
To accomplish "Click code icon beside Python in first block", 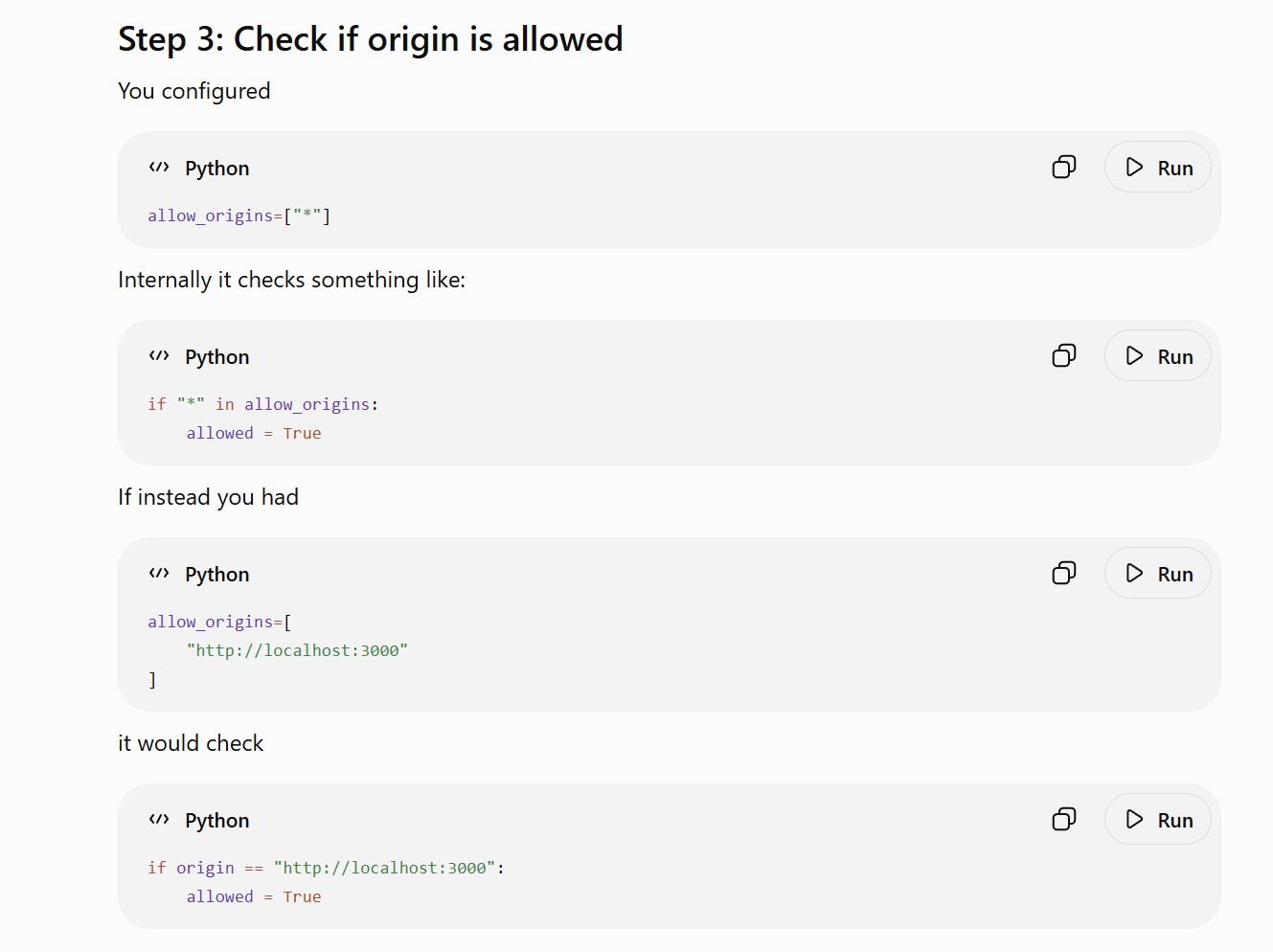I will tap(159, 168).
